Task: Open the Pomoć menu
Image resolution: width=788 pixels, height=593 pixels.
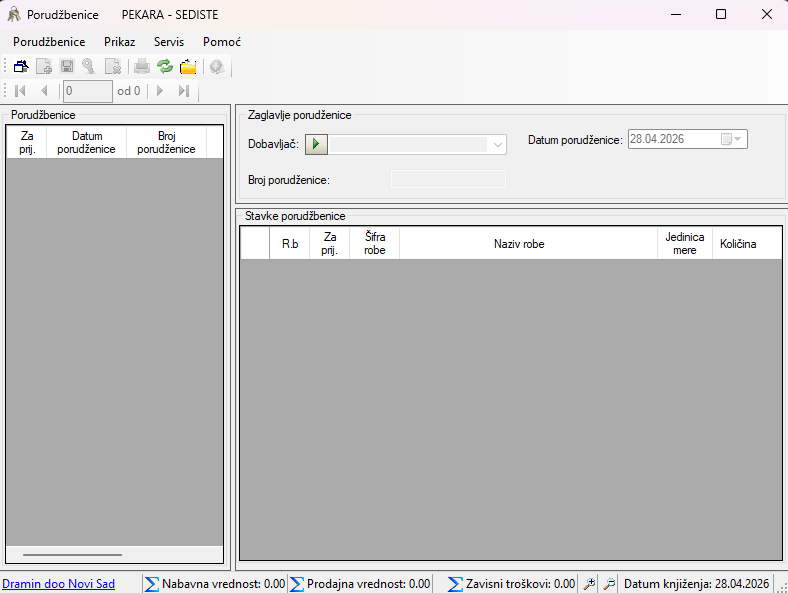Action: tap(222, 42)
